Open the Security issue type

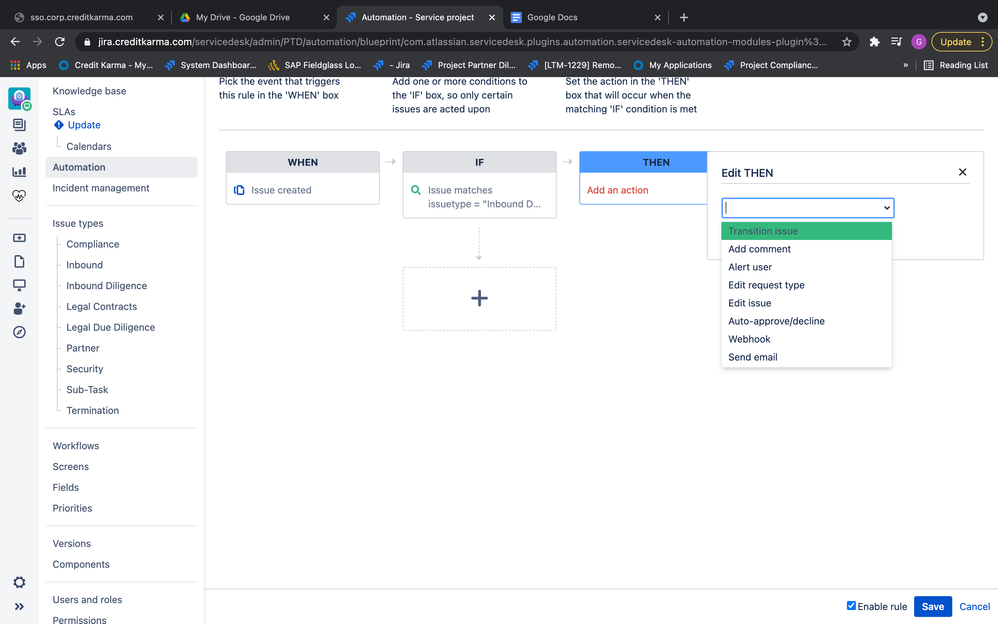click(85, 369)
